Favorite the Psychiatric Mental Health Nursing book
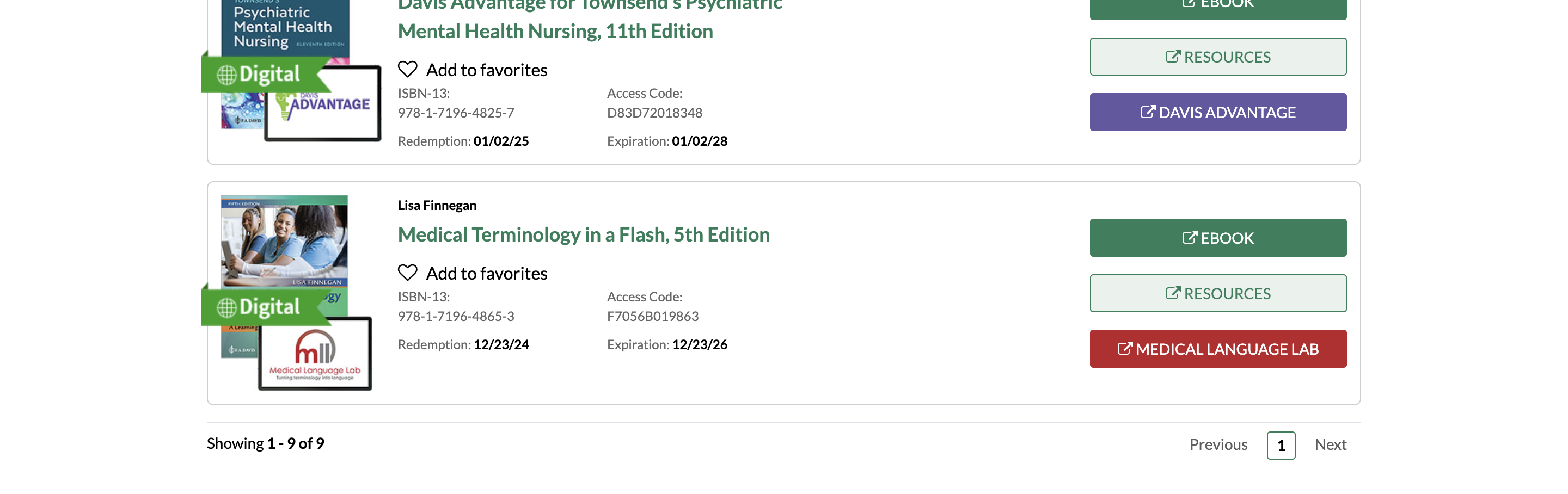The height and width of the screenshot is (494, 1568). (473, 70)
